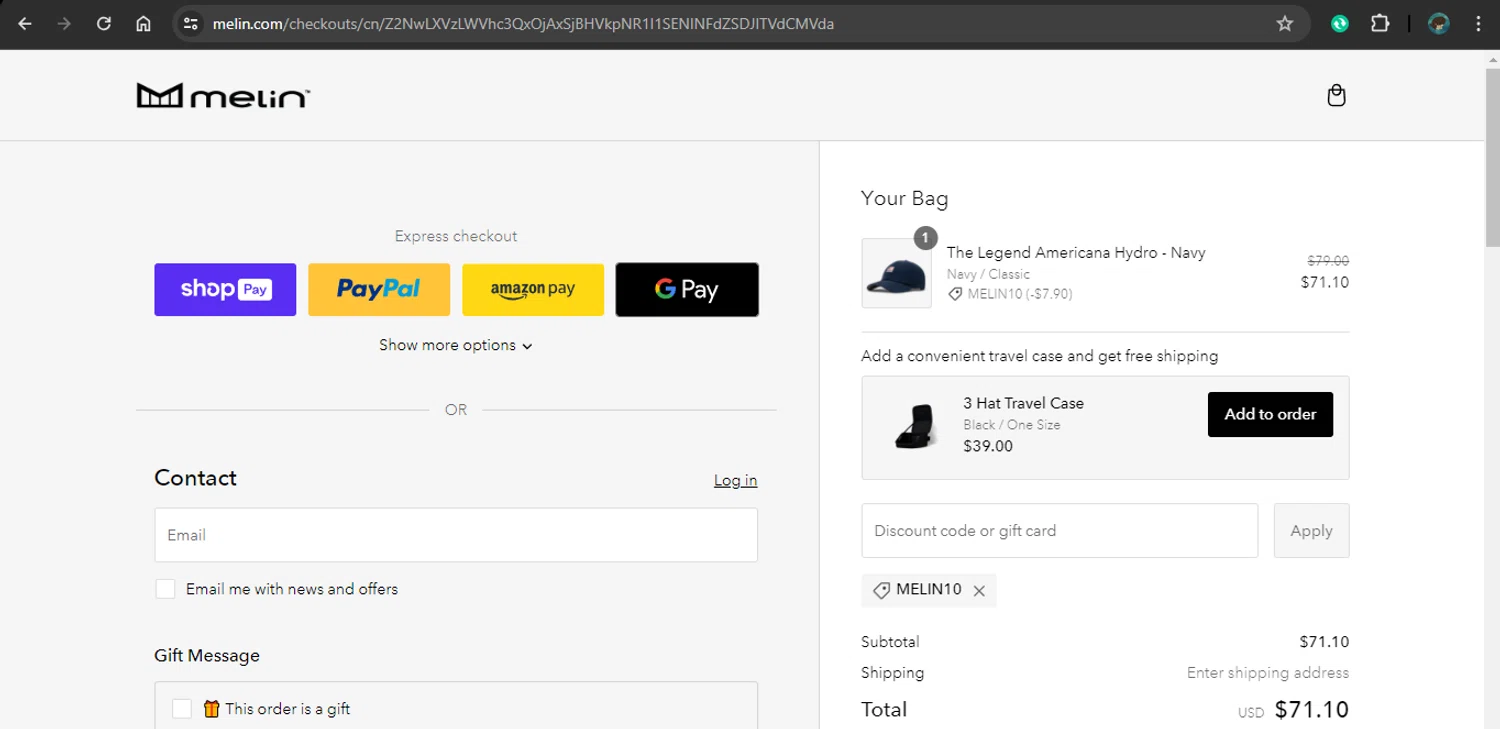
Task: Click the Log in link
Action: click(x=735, y=480)
